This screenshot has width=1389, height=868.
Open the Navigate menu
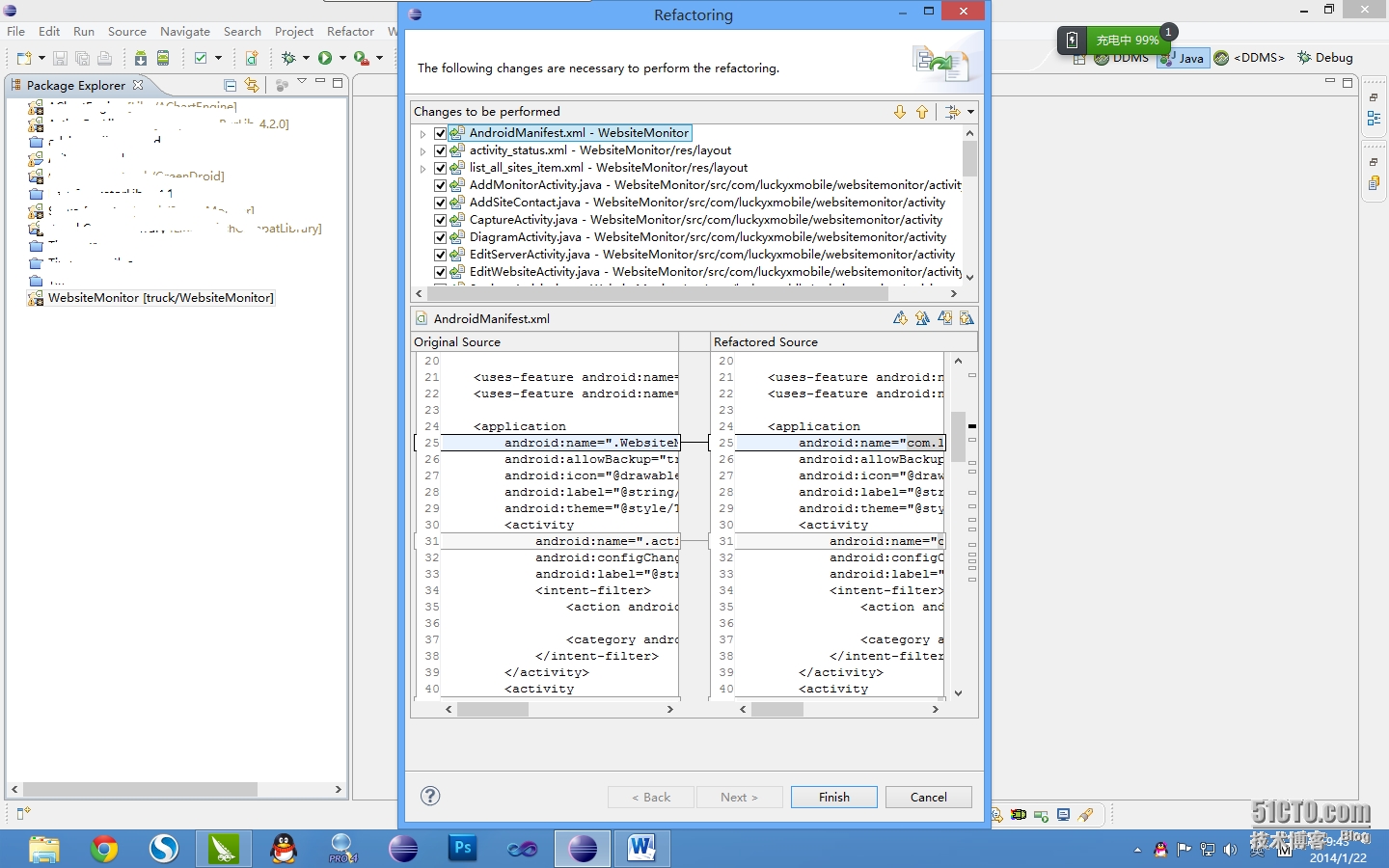point(185,31)
